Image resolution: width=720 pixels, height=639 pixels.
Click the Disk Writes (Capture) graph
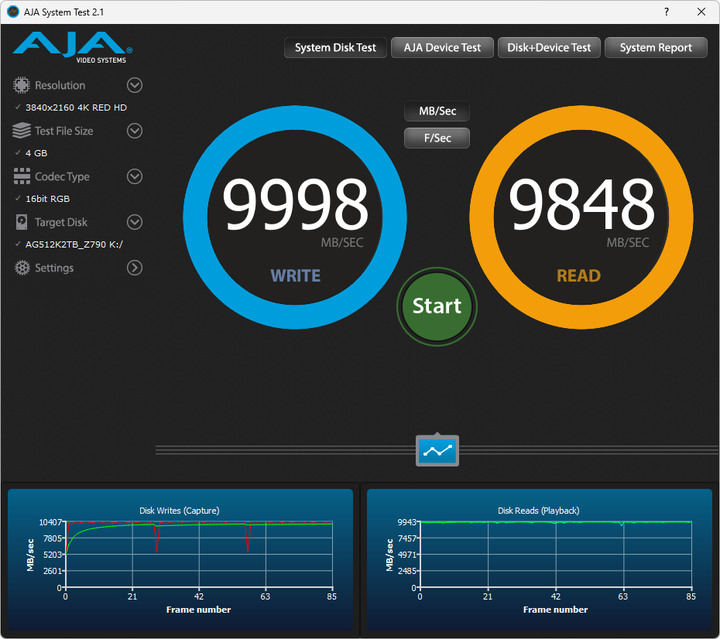(x=180, y=559)
